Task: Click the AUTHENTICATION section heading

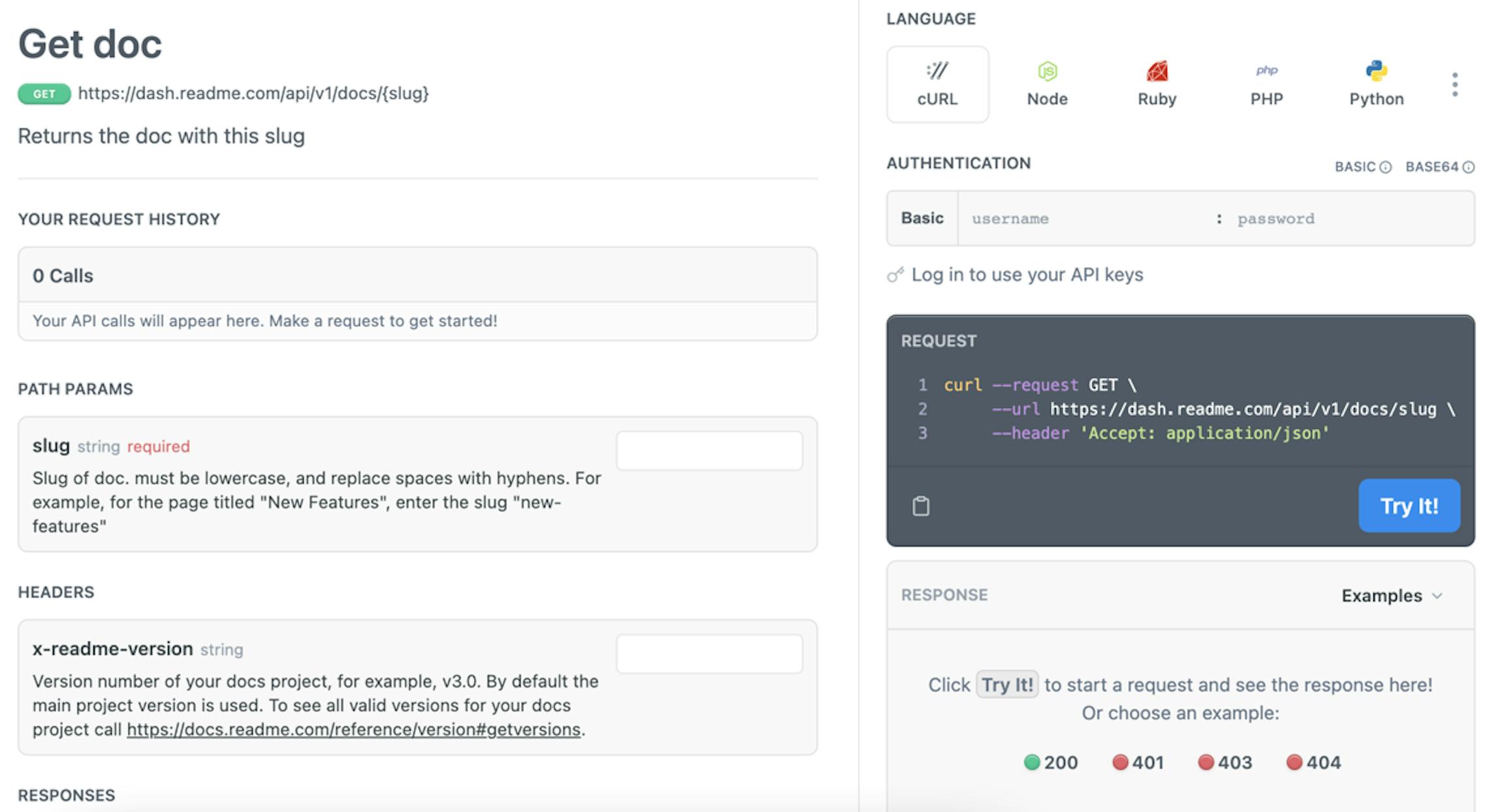Action: [x=958, y=163]
